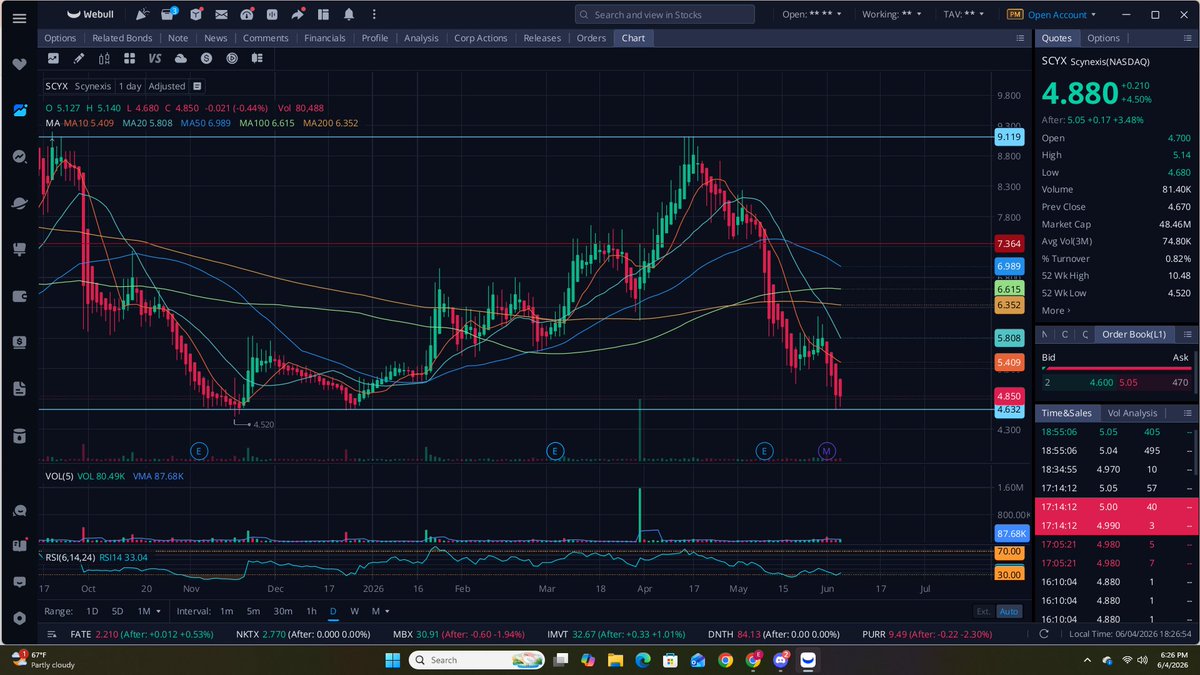
Task: Open the envelope messages icon
Action: tap(220, 15)
